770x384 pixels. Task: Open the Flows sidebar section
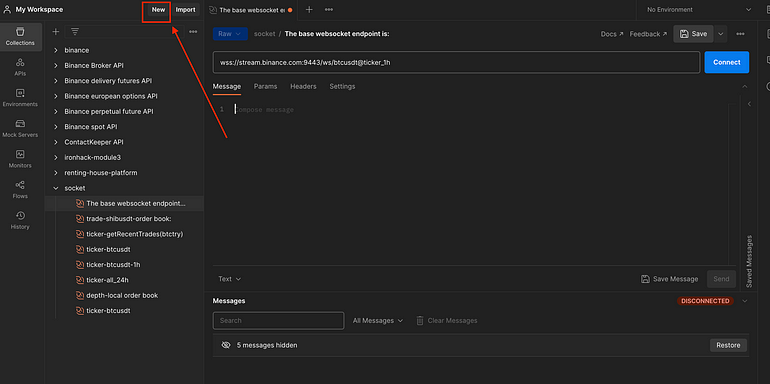pyautogui.click(x=20, y=190)
